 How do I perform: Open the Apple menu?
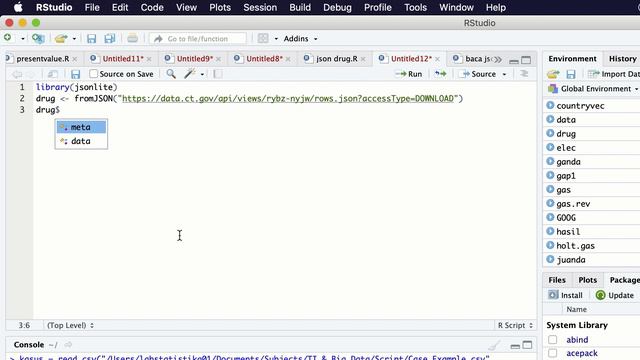(x=18, y=7)
